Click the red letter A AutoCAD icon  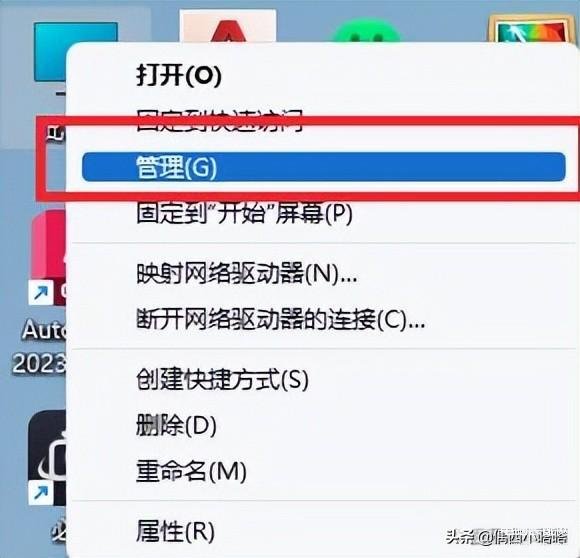(228, 26)
